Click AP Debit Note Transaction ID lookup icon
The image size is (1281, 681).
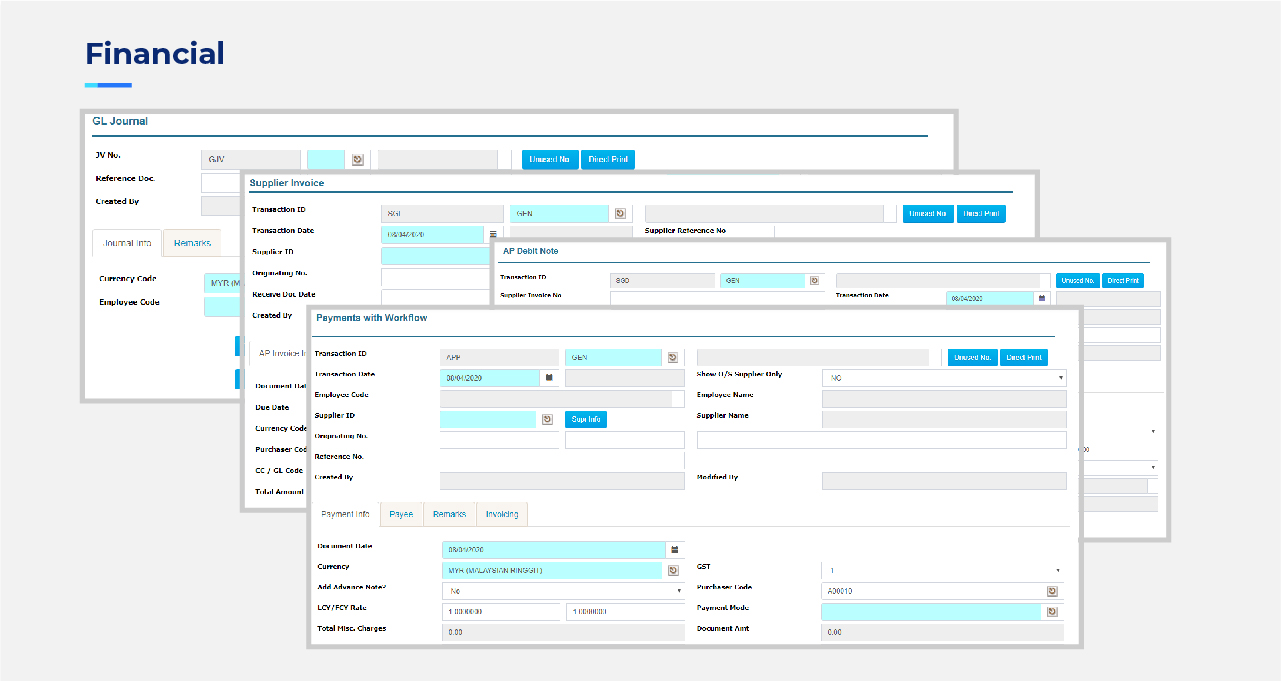(814, 281)
